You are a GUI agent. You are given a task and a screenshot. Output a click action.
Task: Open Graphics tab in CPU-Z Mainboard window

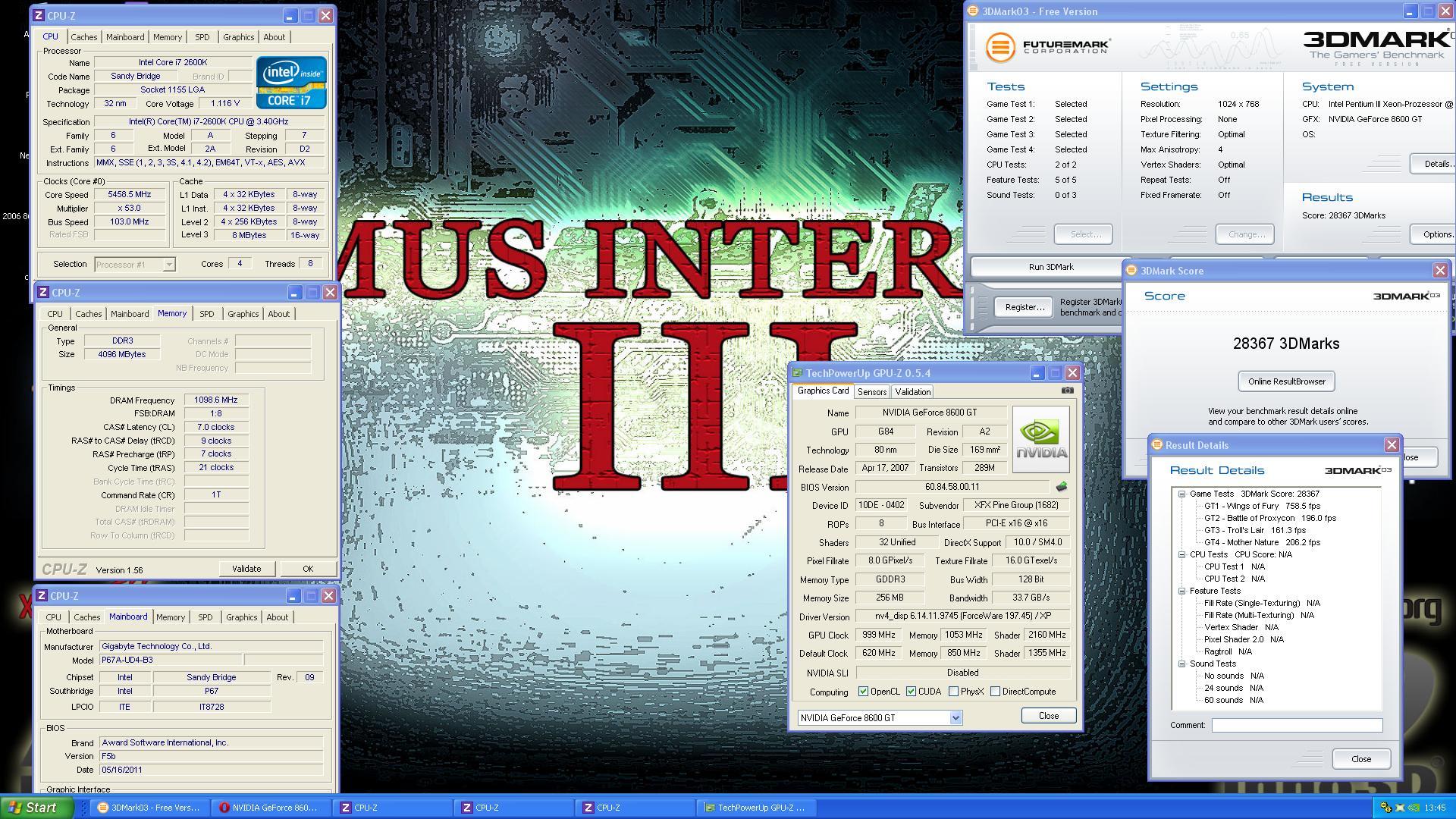241,617
